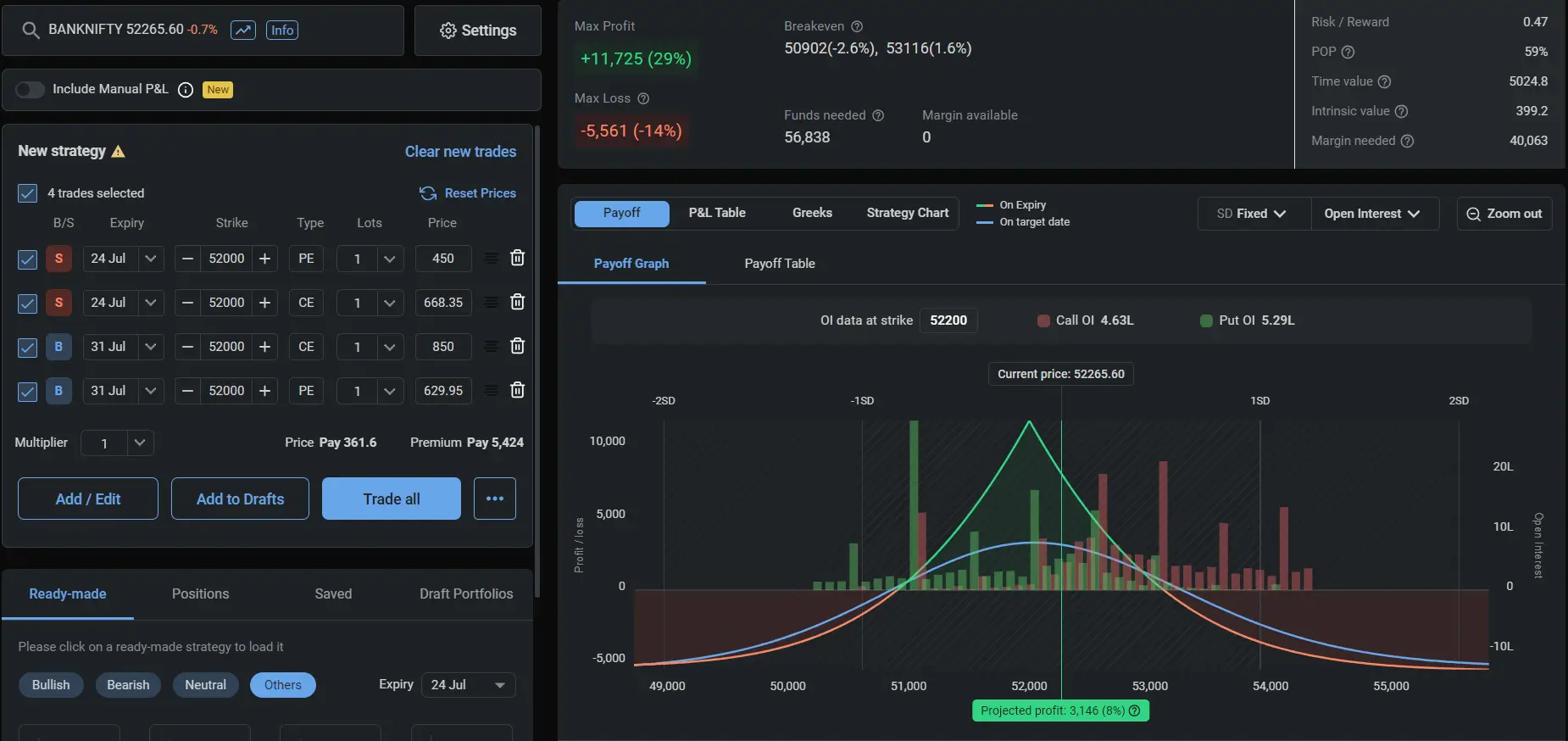
Task: Open the POP help icon
Action: pyautogui.click(x=1348, y=52)
